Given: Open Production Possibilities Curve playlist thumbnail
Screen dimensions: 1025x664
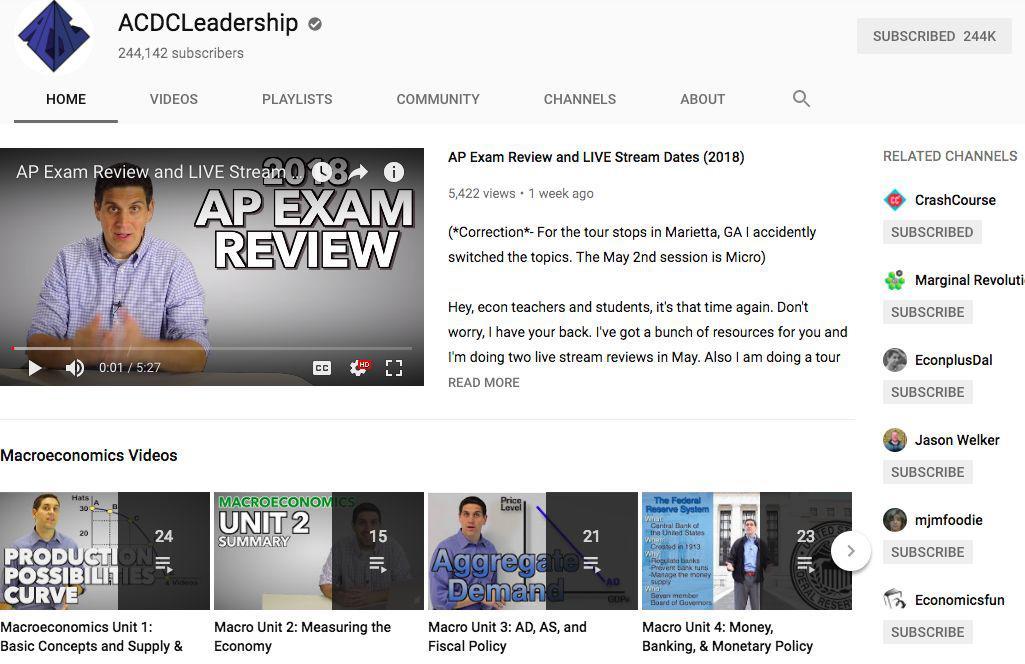Looking at the screenshot, I should [x=105, y=551].
